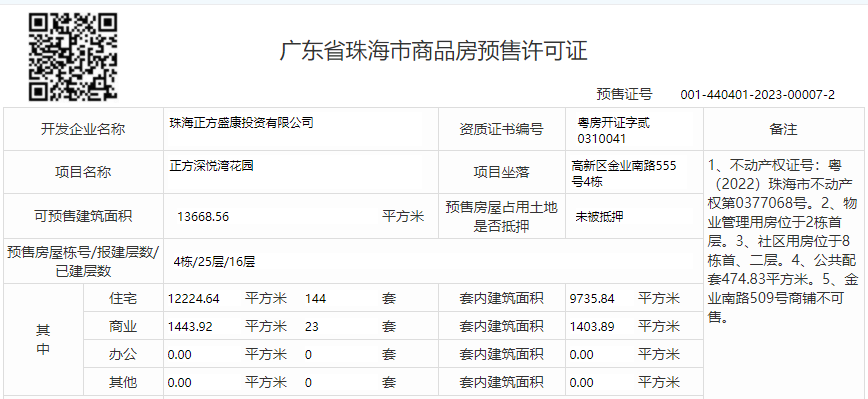This screenshot has width=868, height=399.
Task: Click the remarks text about 不动产权证号
Action: pos(783,241)
